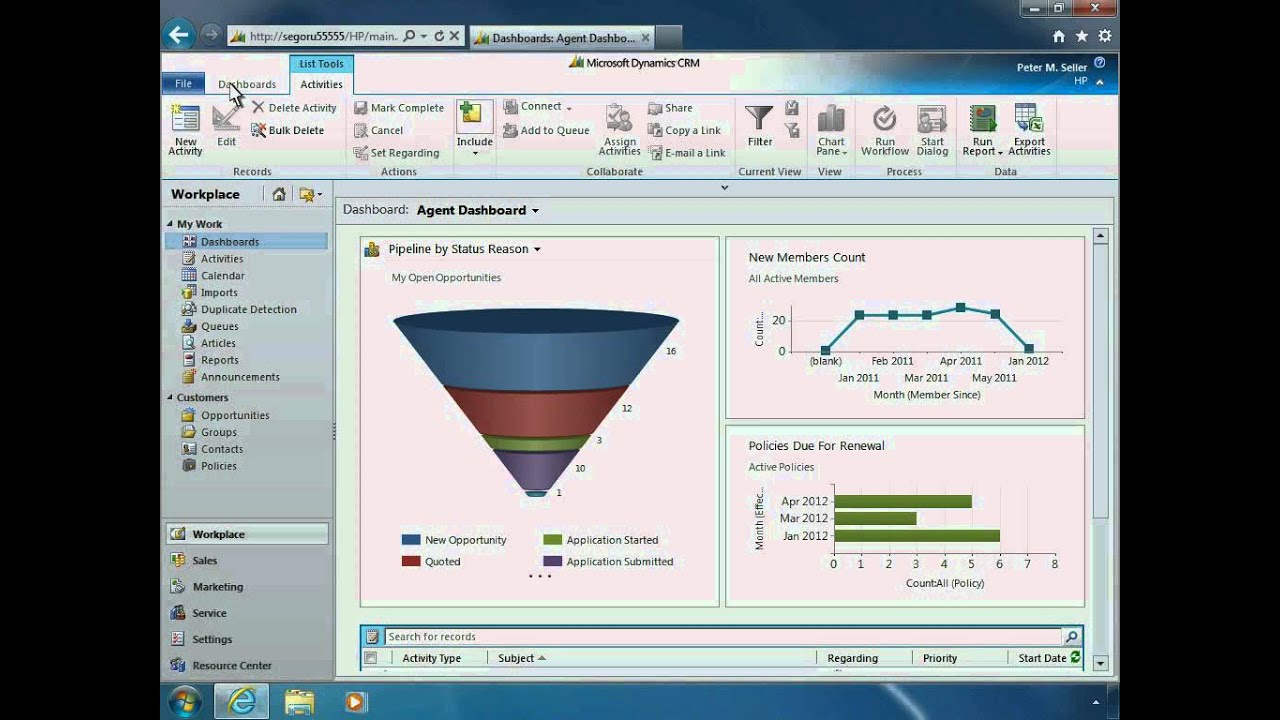Click Copy a Link
The width and height of the screenshot is (1280, 720).
[x=684, y=130]
